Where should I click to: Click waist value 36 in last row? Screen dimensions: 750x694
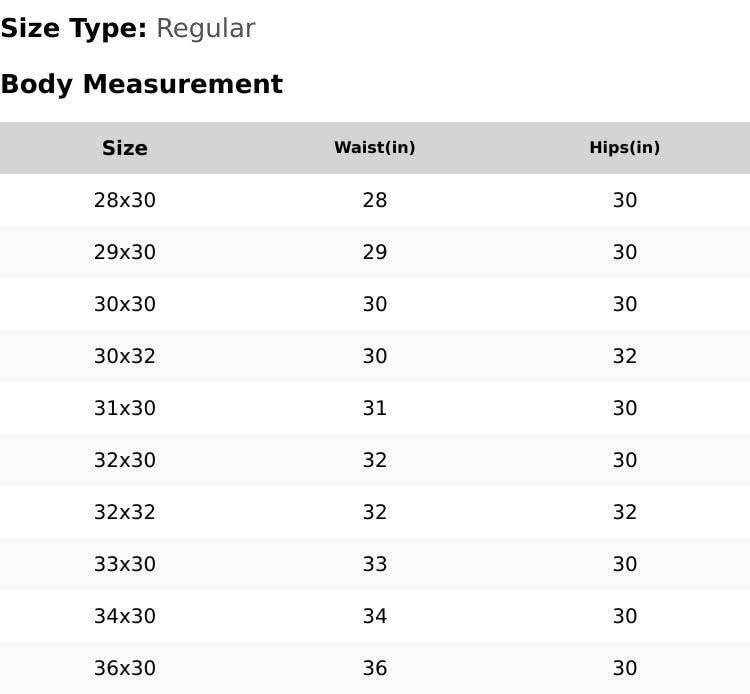click(375, 668)
